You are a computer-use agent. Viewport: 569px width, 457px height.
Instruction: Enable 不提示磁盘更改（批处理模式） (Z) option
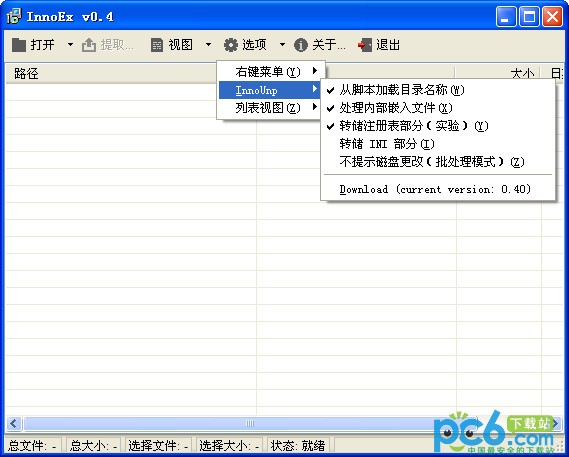(438, 162)
